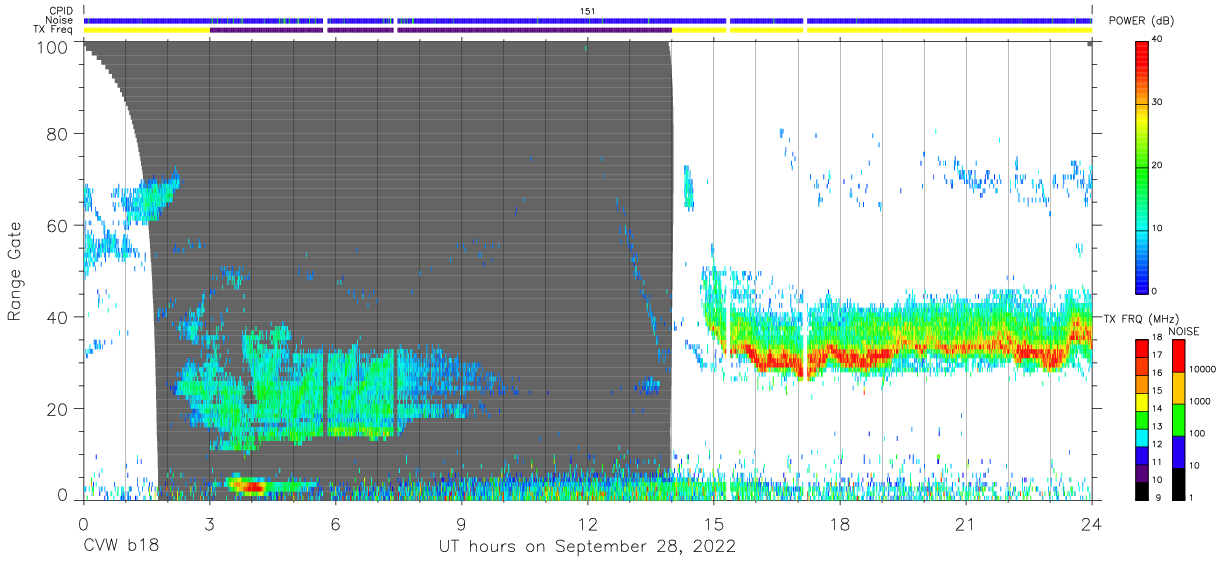Click the POWER (dB) color bar title
The image size is (1228, 567).
click(x=1141, y=21)
